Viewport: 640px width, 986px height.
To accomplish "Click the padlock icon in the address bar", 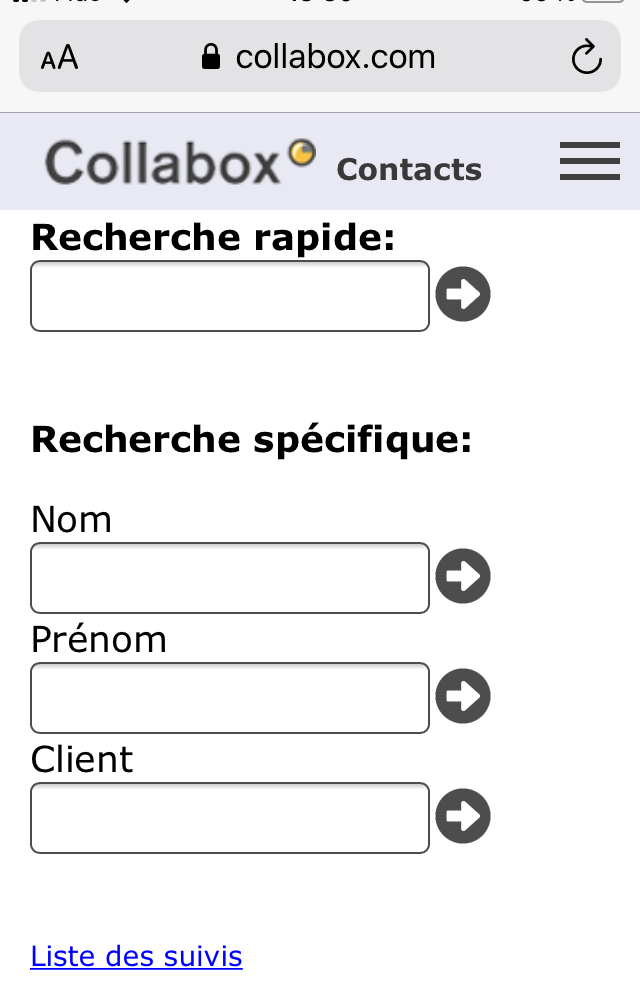I will point(210,57).
